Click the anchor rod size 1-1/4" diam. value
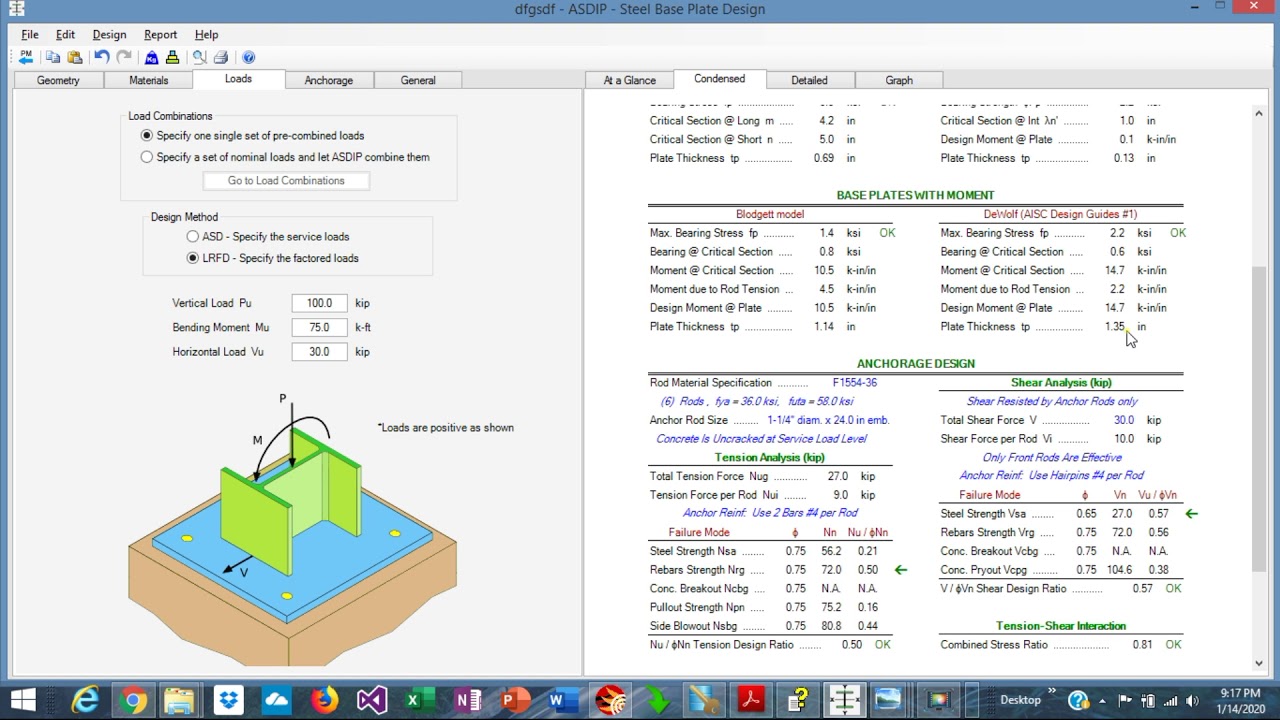 [x=828, y=420]
